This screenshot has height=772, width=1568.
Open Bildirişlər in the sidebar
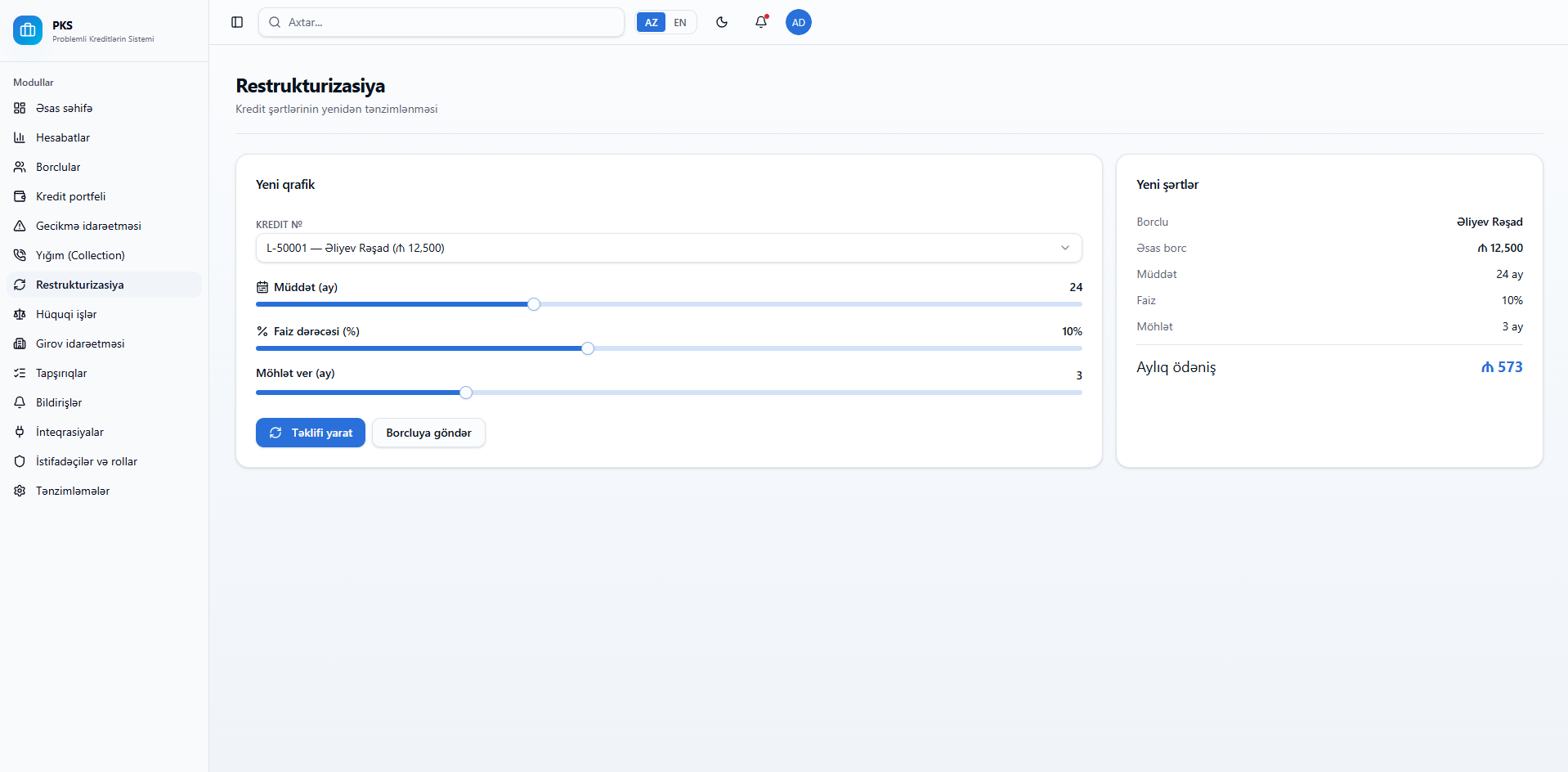pos(104,402)
